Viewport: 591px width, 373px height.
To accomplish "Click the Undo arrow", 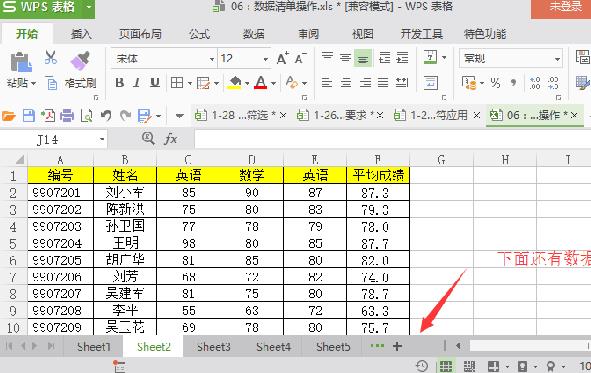I will tap(106, 116).
